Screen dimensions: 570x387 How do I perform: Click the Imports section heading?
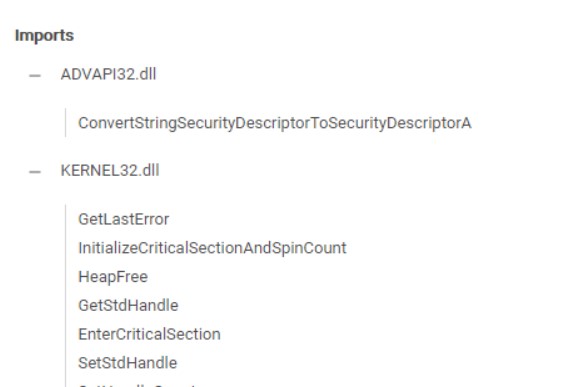pos(44,36)
